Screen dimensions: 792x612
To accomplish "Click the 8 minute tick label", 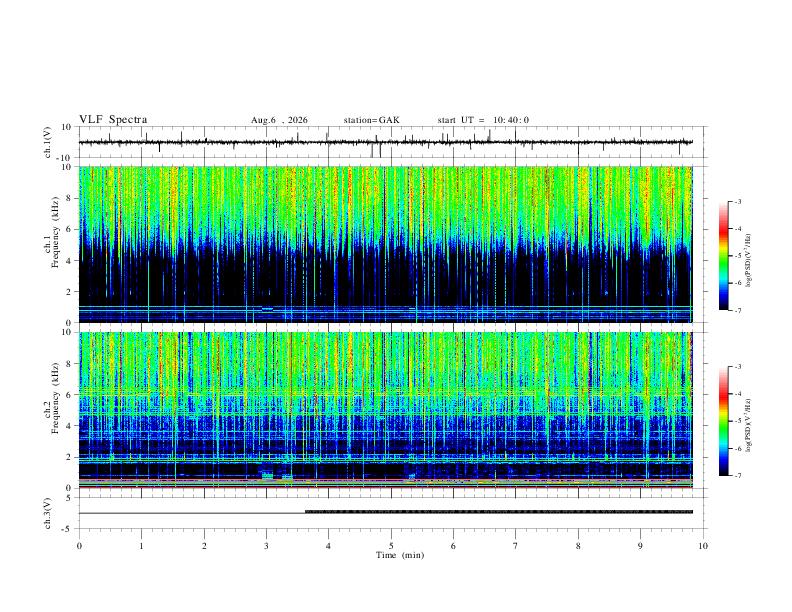I will (578, 546).
